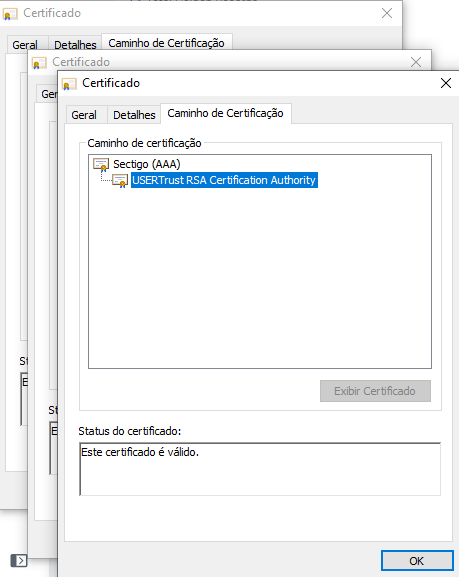459x577 pixels.
Task: Click the USERTrust RSA certificate icon
Action: [120, 181]
